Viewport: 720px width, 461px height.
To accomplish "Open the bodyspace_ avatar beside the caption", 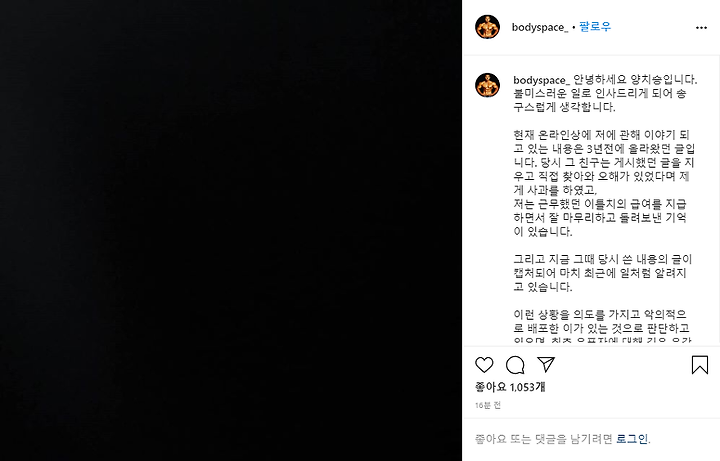I will pos(487,85).
